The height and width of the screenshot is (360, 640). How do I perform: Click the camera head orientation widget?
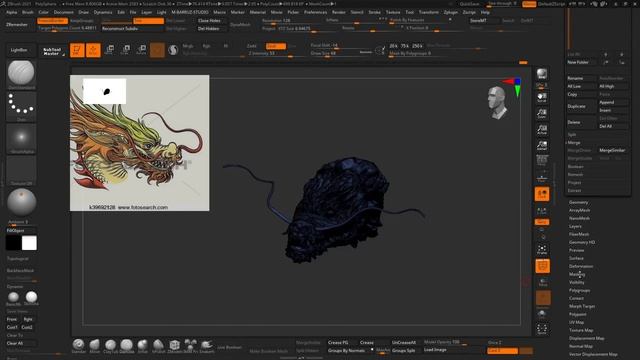497,102
